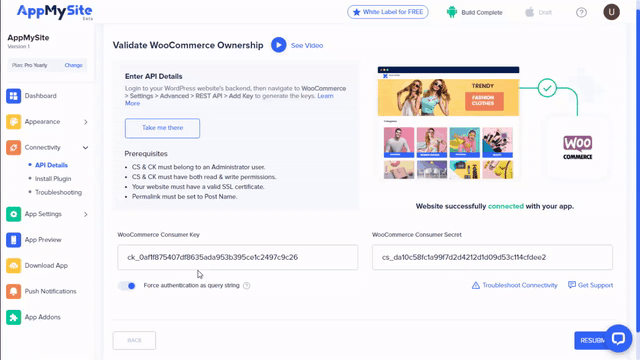640x360 pixels.
Task: Click the See Video link
Action: [x=307, y=45]
